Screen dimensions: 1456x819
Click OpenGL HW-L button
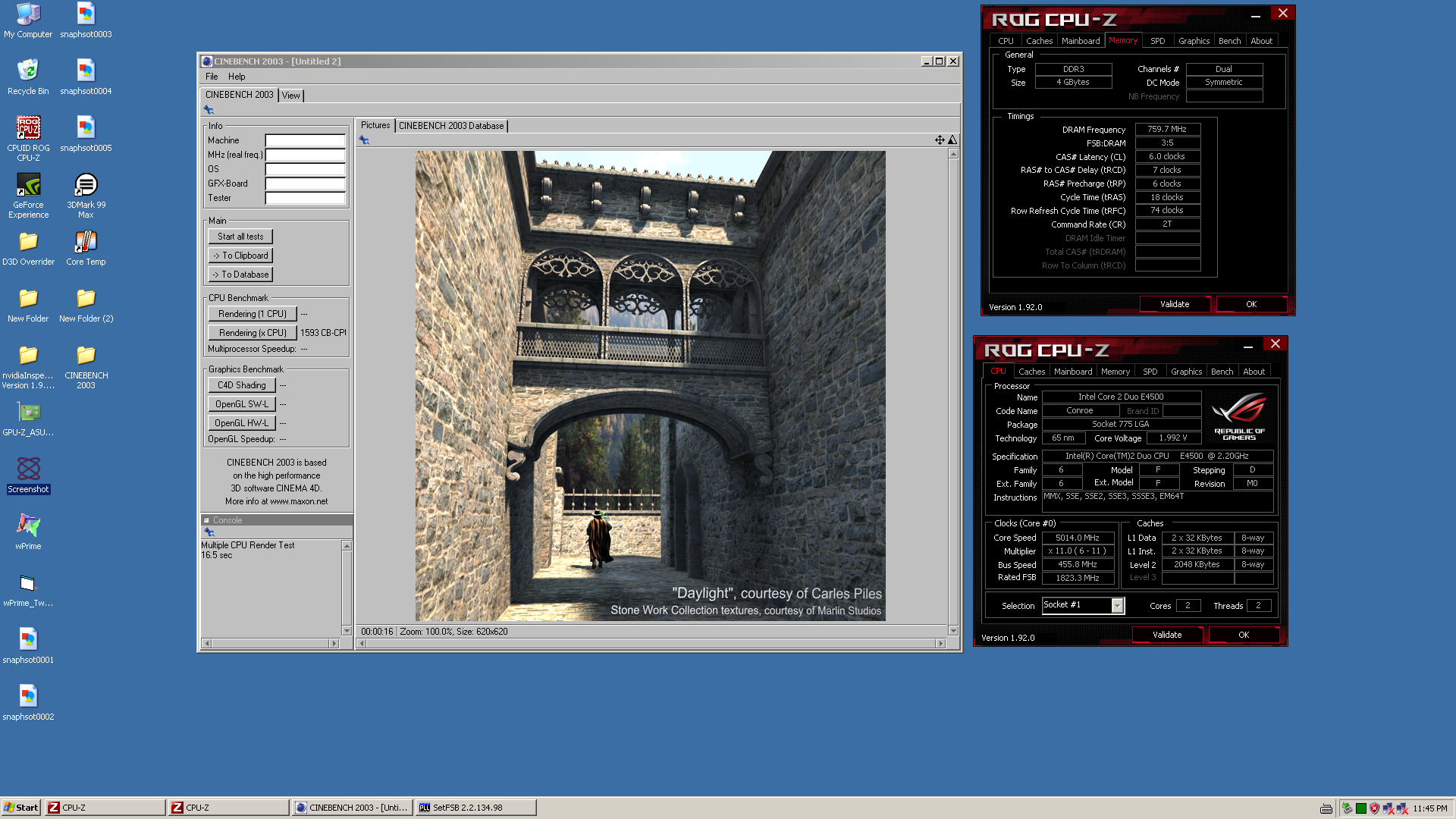click(x=241, y=423)
